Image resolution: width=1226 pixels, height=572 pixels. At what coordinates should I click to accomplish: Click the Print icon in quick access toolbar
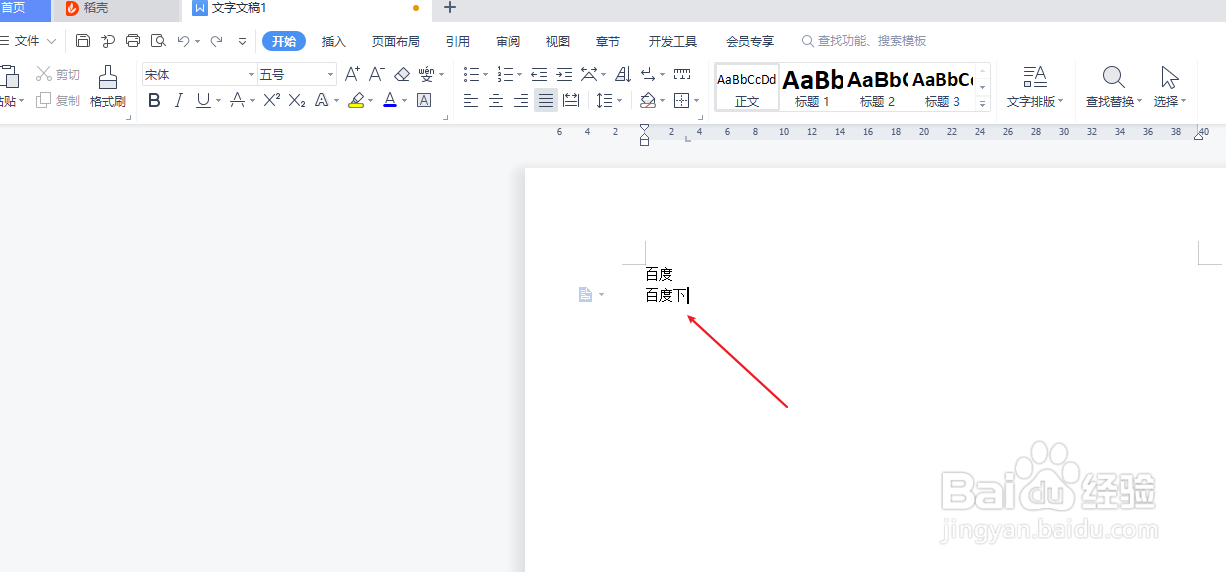[x=133, y=41]
